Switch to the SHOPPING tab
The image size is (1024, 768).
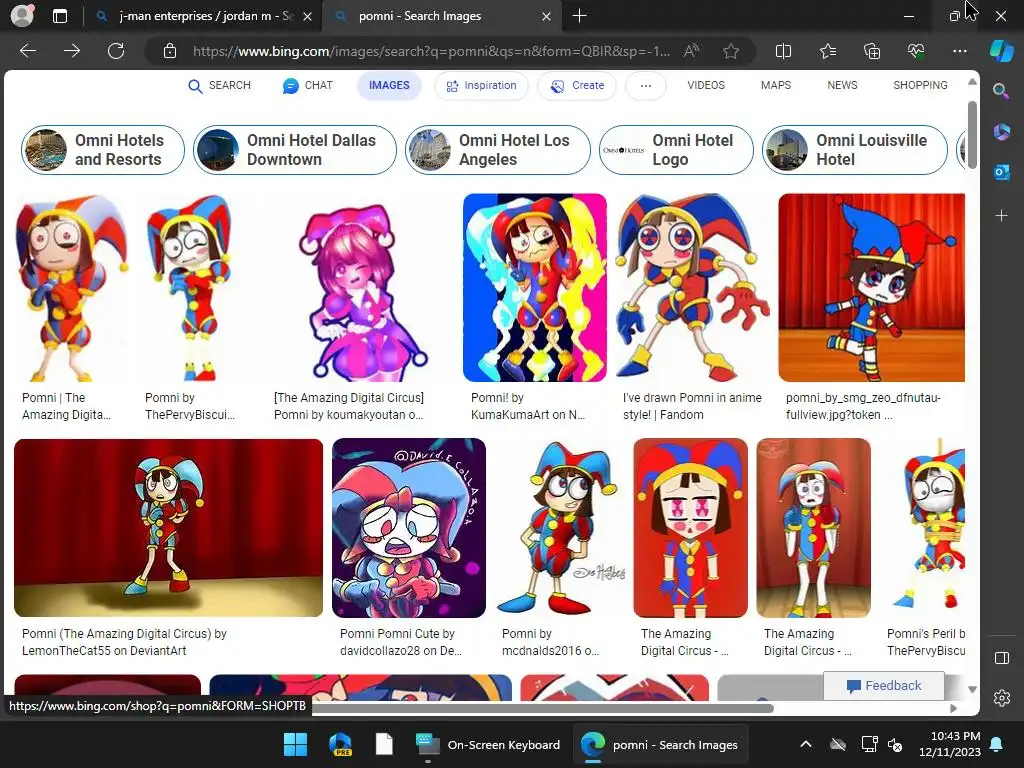coord(920,86)
